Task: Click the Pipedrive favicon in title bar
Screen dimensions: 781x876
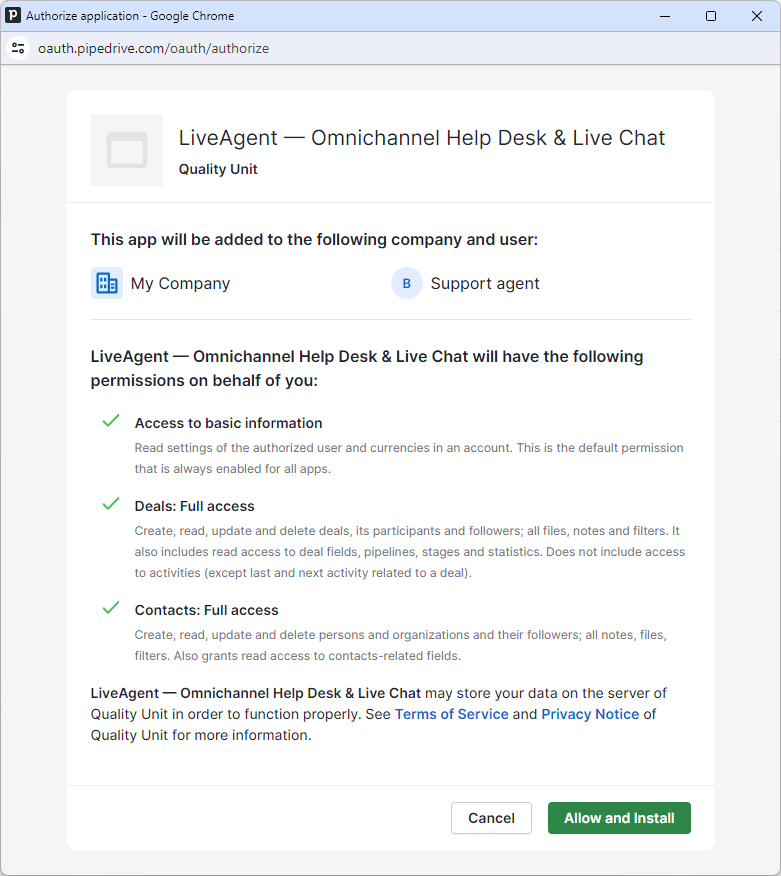Action: tap(14, 16)
